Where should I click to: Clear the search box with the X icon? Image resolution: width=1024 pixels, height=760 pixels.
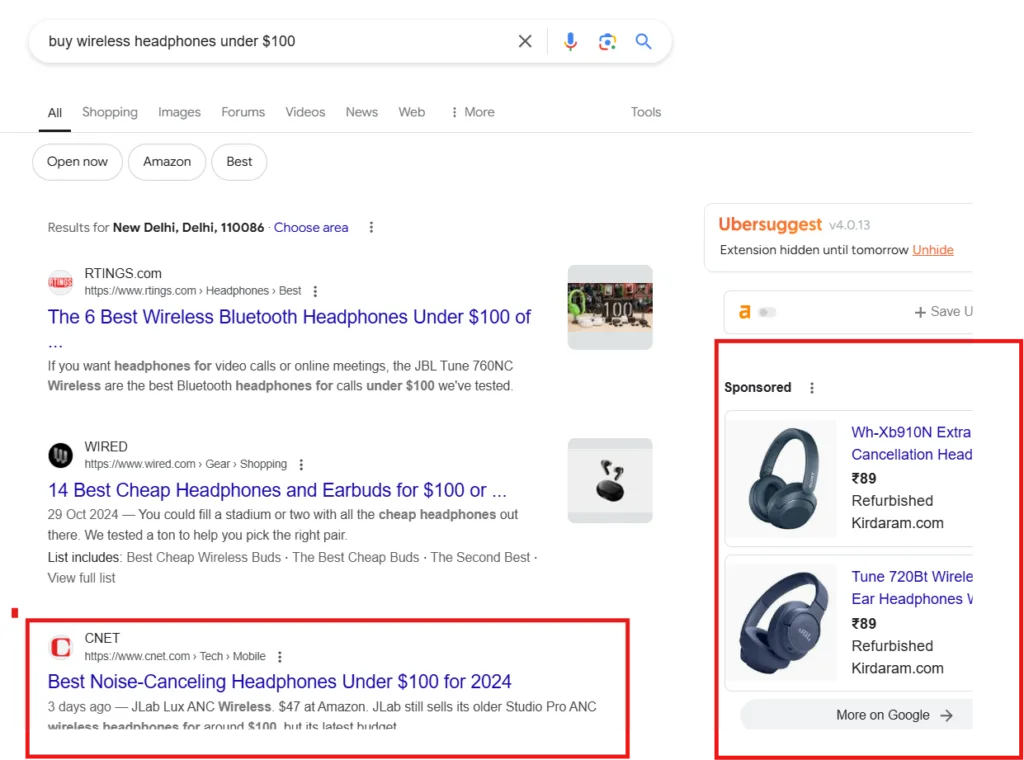point(525,41)
